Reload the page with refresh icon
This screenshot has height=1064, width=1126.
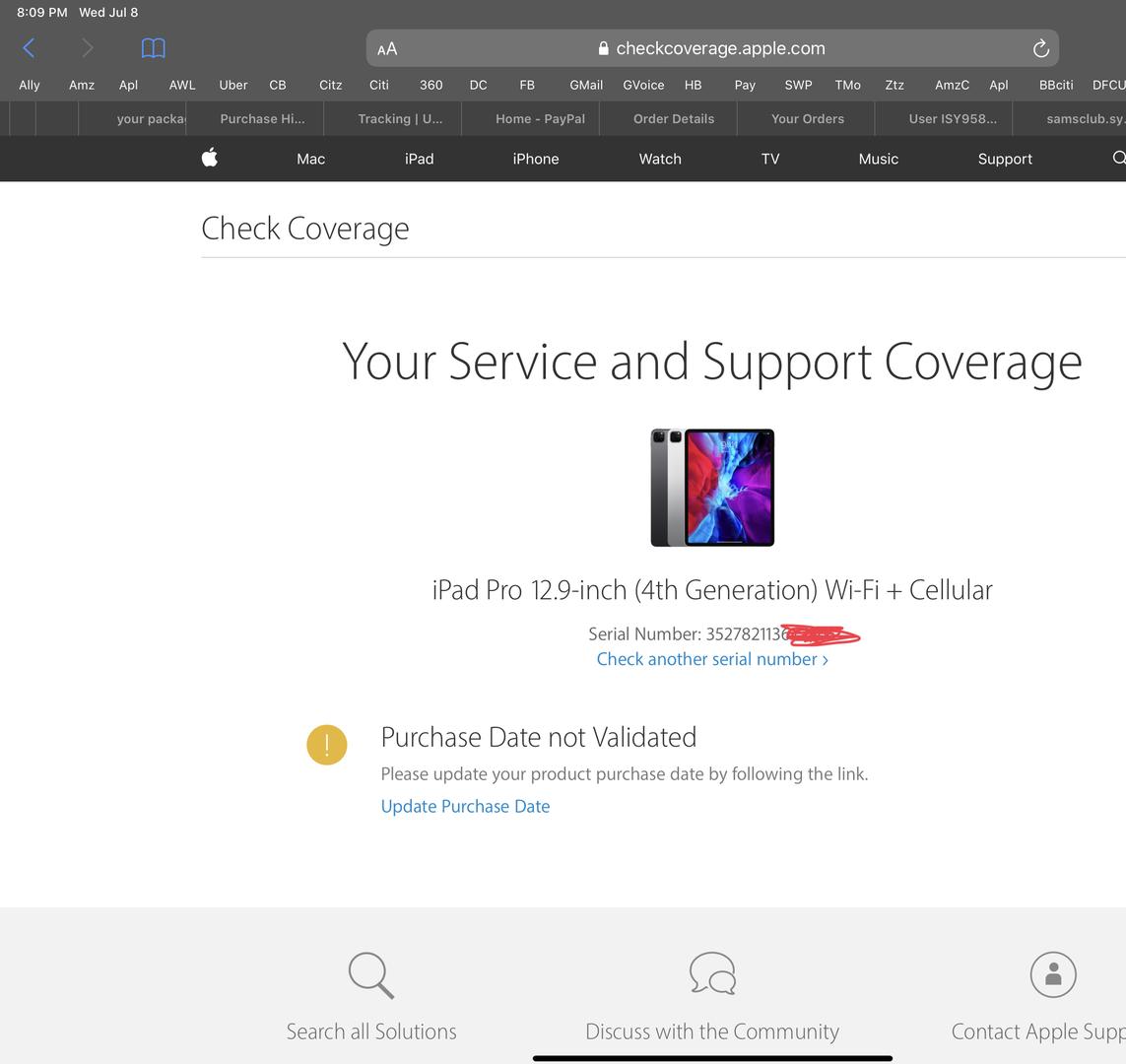(x=1040, y=48)
